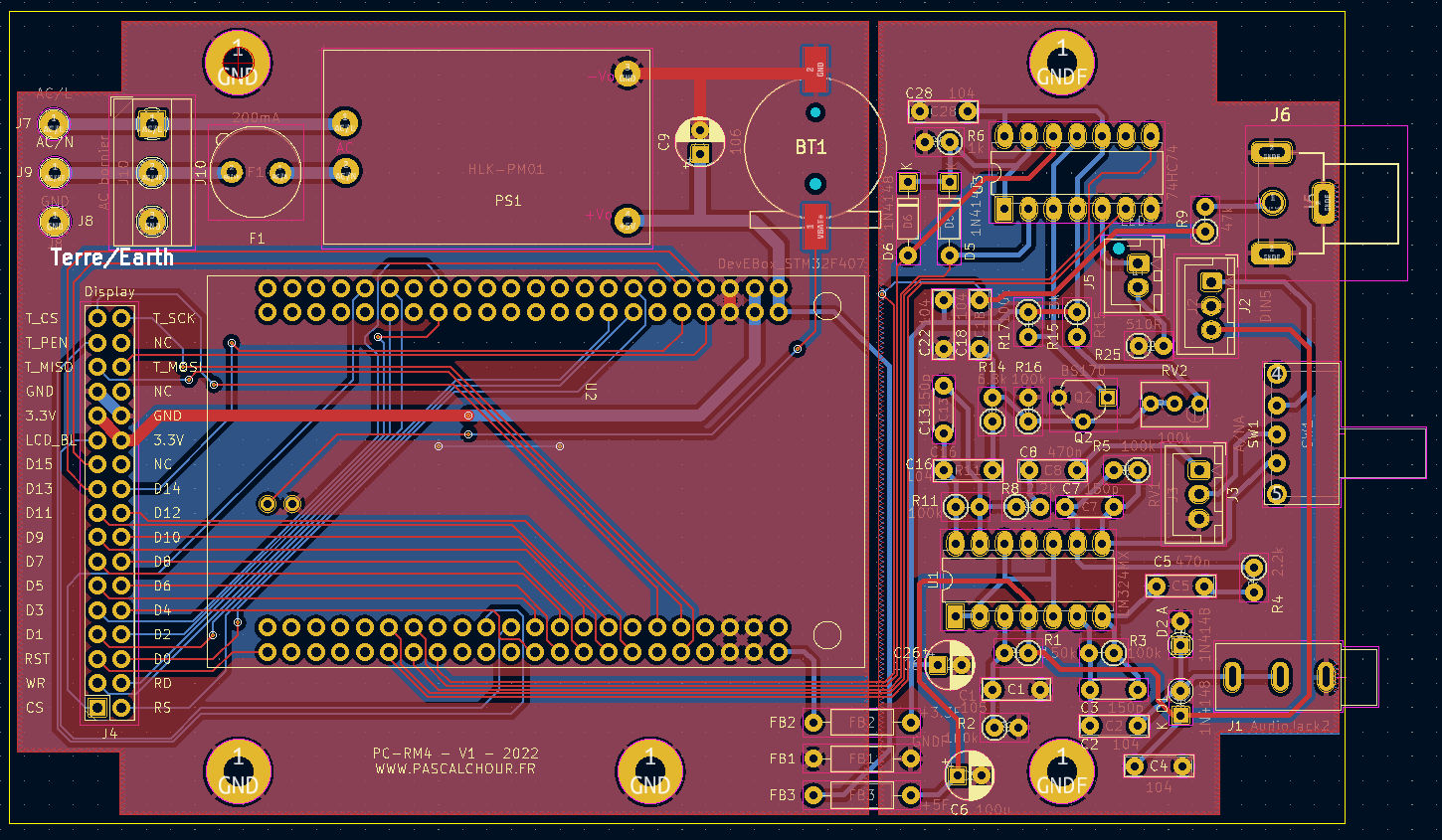This screenshot has height=840, width=1442.
Task: Select the WWW.PASCALCHOUR.FR text
Action: 455,768
